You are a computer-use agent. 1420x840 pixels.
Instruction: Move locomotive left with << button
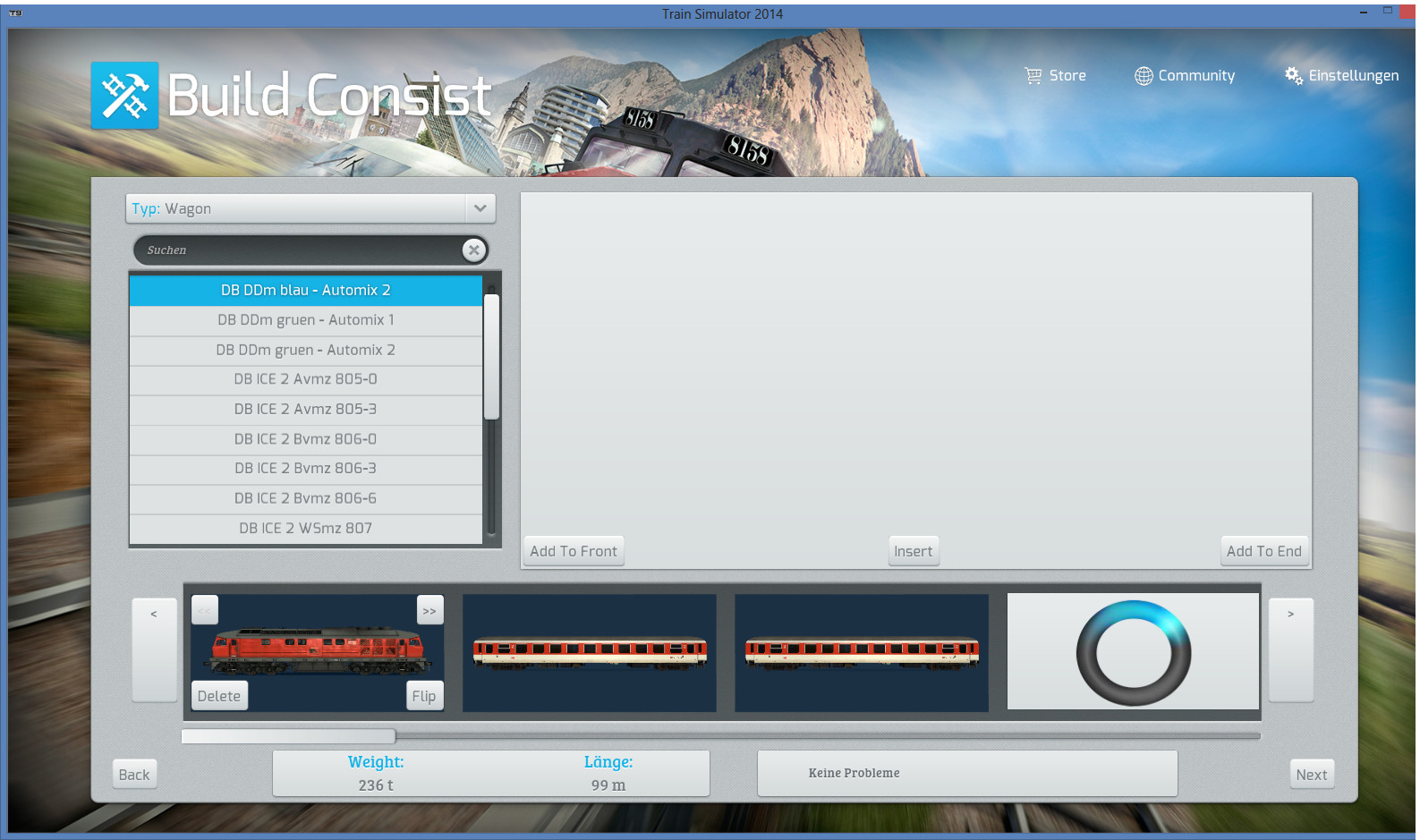pyautogui.click(x=205, y=611)
